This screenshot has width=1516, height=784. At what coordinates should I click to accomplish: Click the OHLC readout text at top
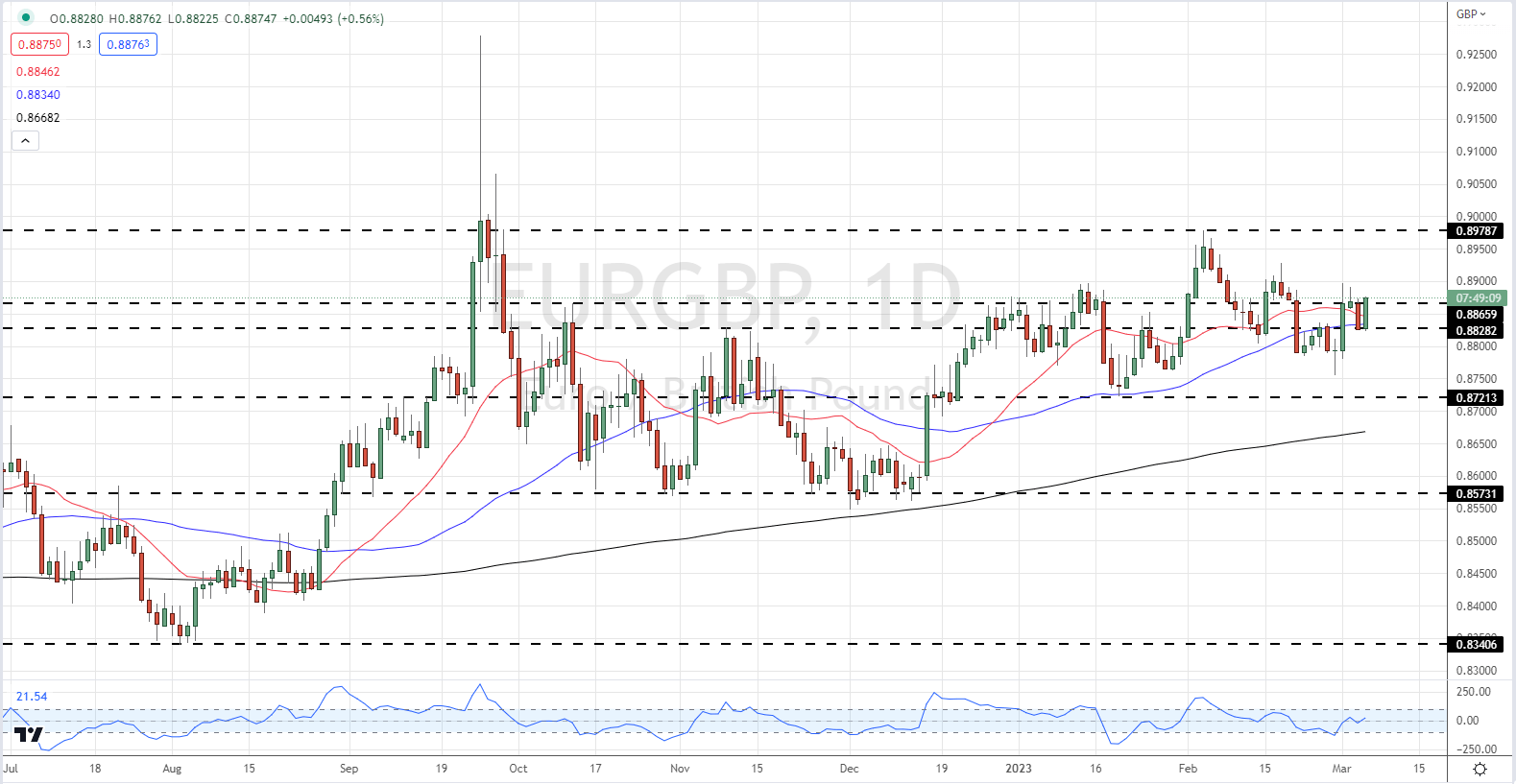point(217,19)
